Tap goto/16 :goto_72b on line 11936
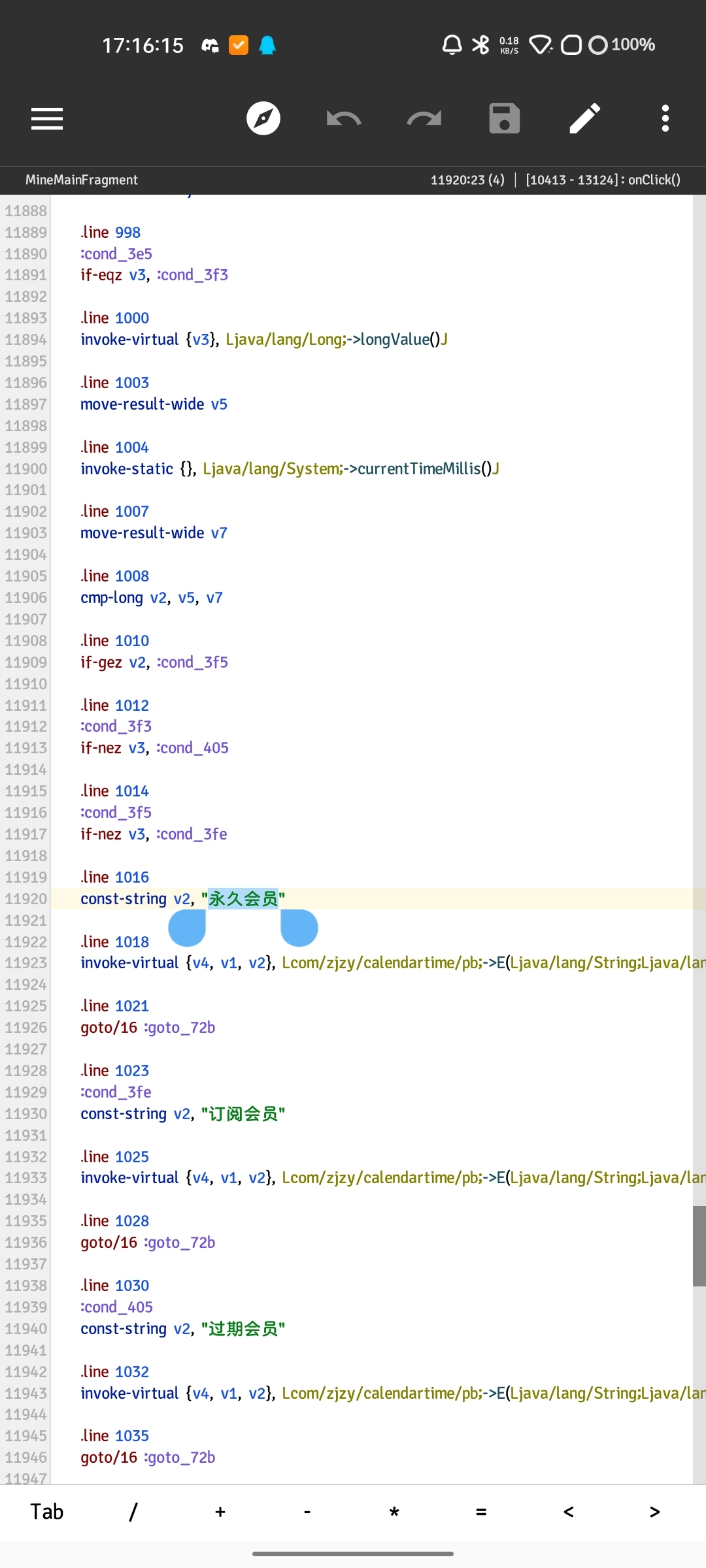Viewport: 706px width, 1568px height. pos(148,1243)
